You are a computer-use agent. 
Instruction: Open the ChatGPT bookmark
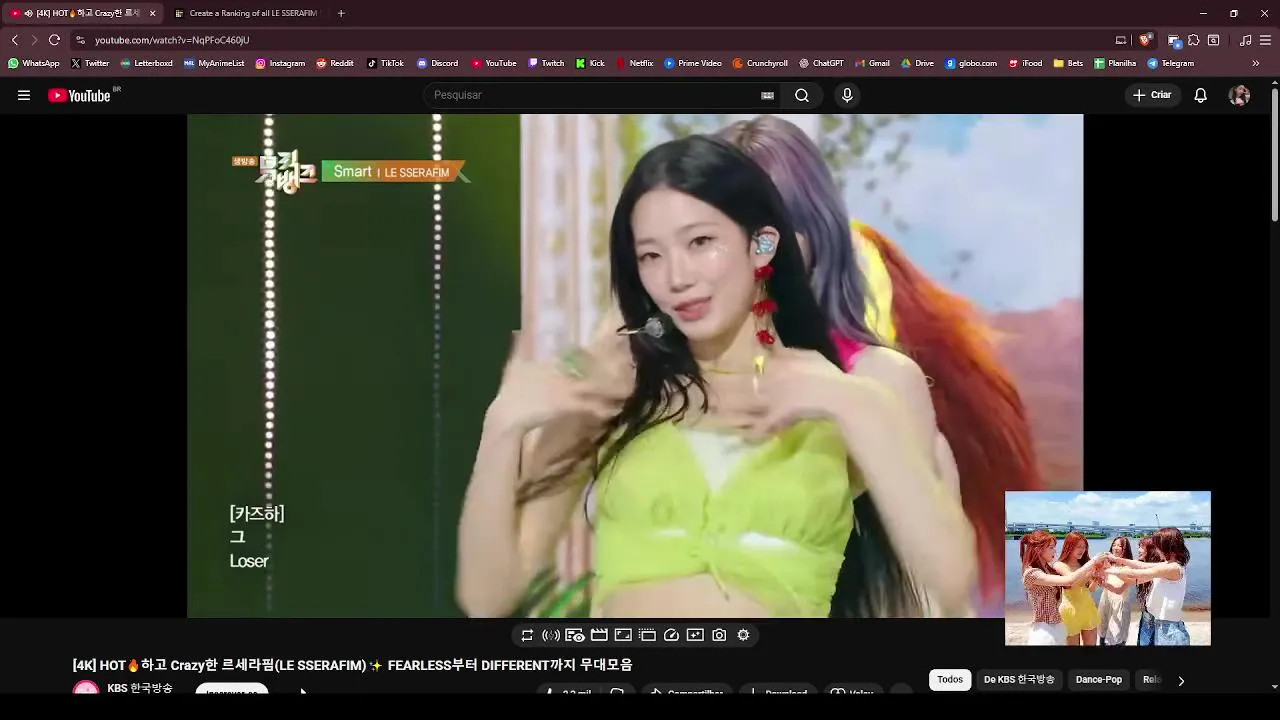click(821, 63)
